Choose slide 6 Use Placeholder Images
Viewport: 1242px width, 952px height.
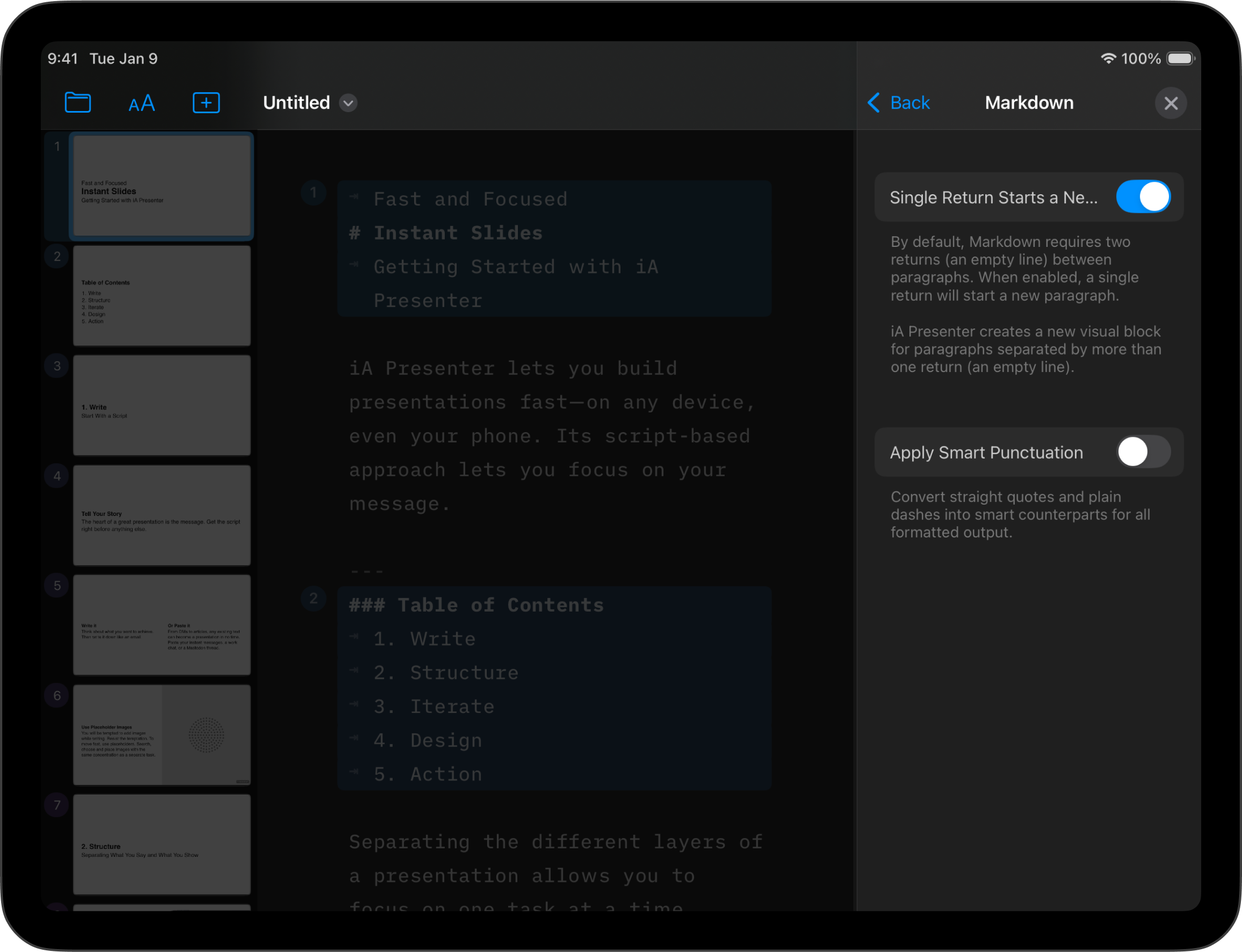coord(161,735)
